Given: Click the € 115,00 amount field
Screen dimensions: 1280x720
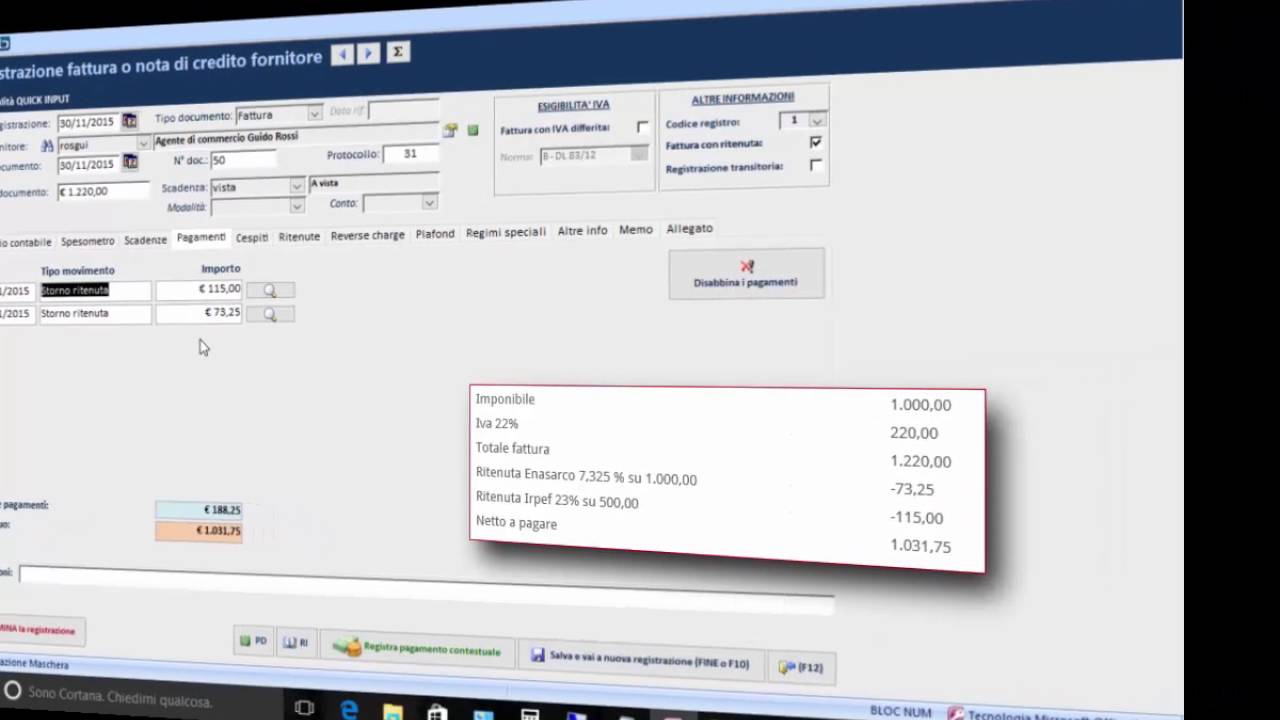Looking at the screenshot, I should point(199,290).
